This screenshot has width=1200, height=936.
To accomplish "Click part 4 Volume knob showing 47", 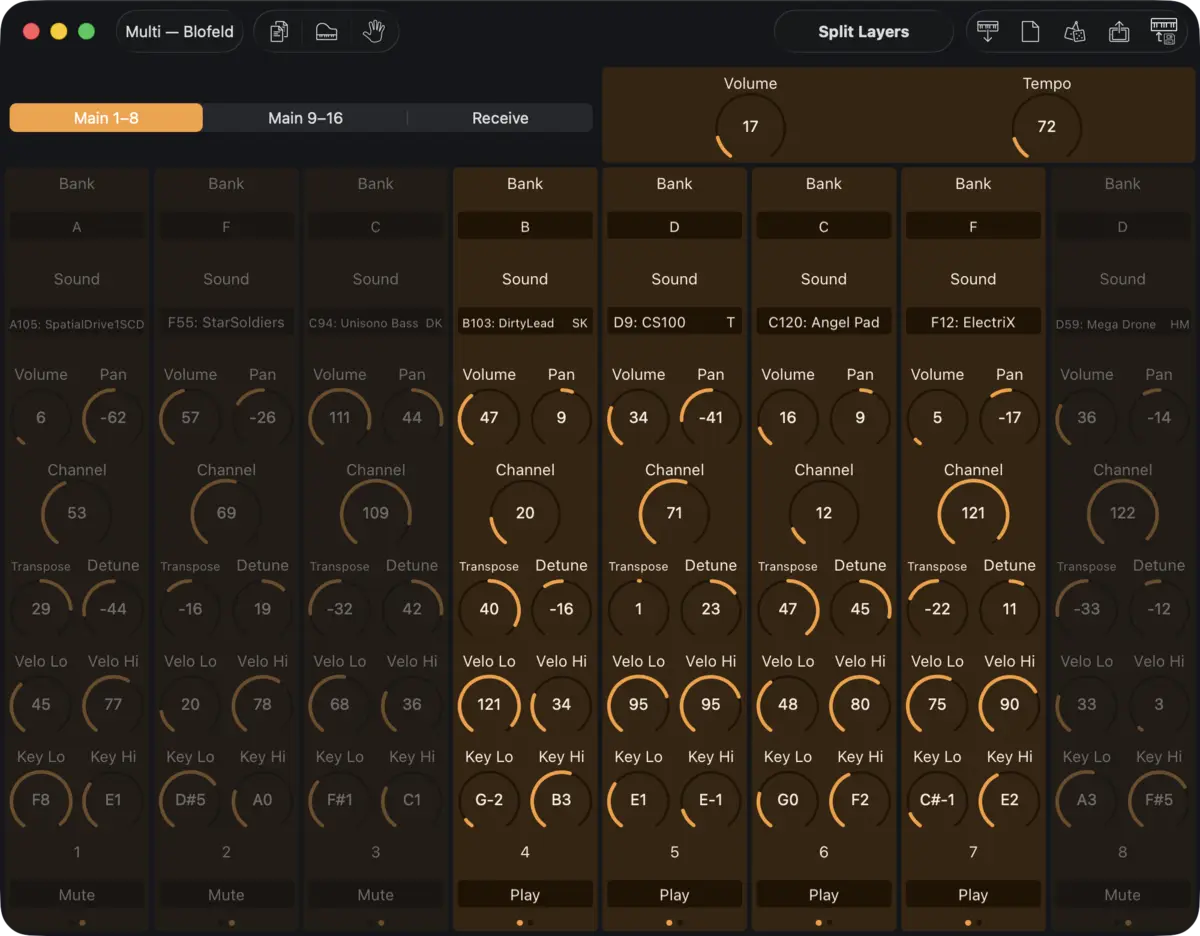I will [x=489, y=418].
